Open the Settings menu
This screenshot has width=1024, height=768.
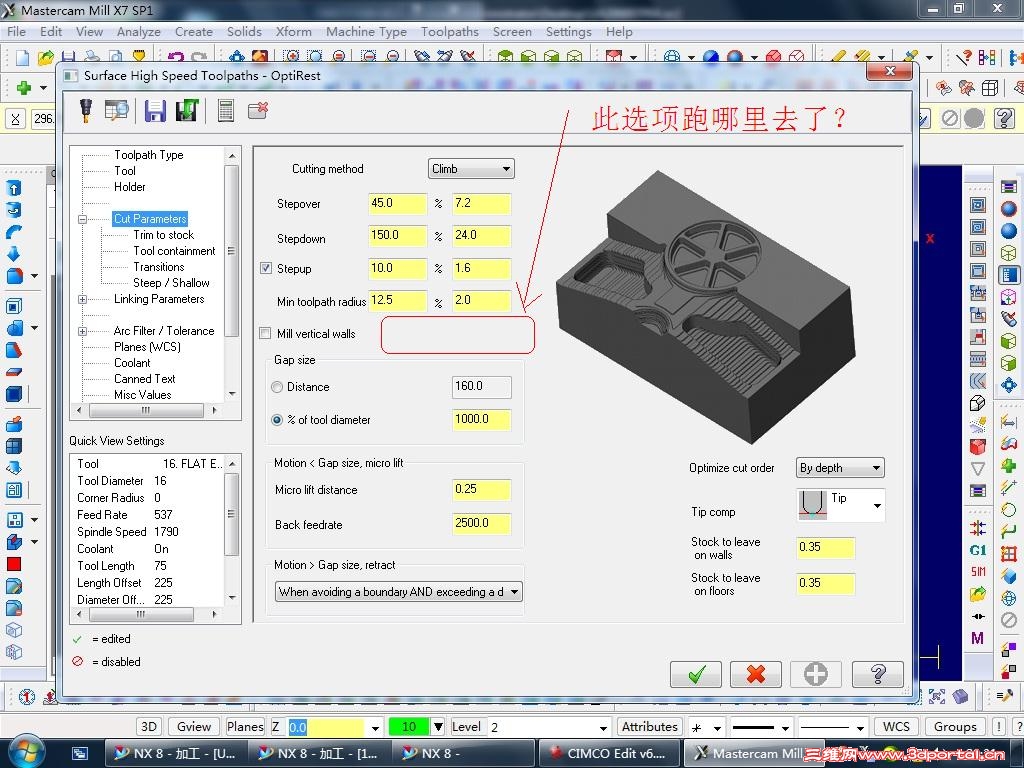point(568,31)
